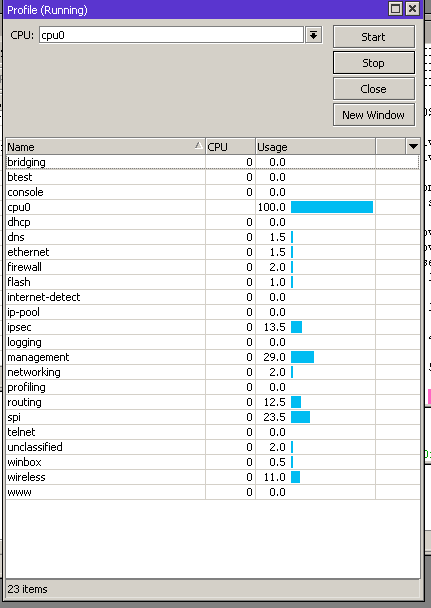
Task: Sort table by CPU column header
Action: 230,147
